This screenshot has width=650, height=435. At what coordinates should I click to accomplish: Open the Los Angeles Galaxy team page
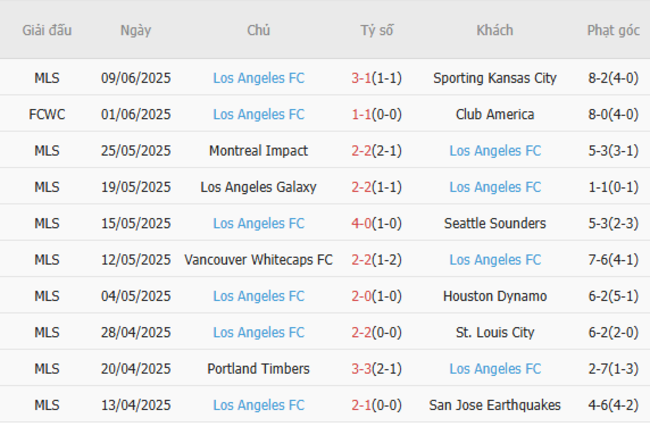[x=258, y=187]
